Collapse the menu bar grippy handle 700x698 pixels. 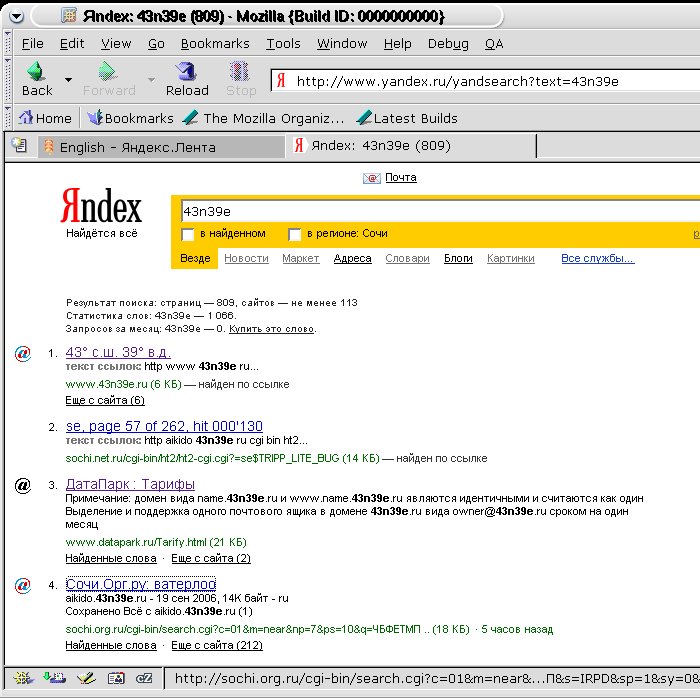(x=8, y=43)
